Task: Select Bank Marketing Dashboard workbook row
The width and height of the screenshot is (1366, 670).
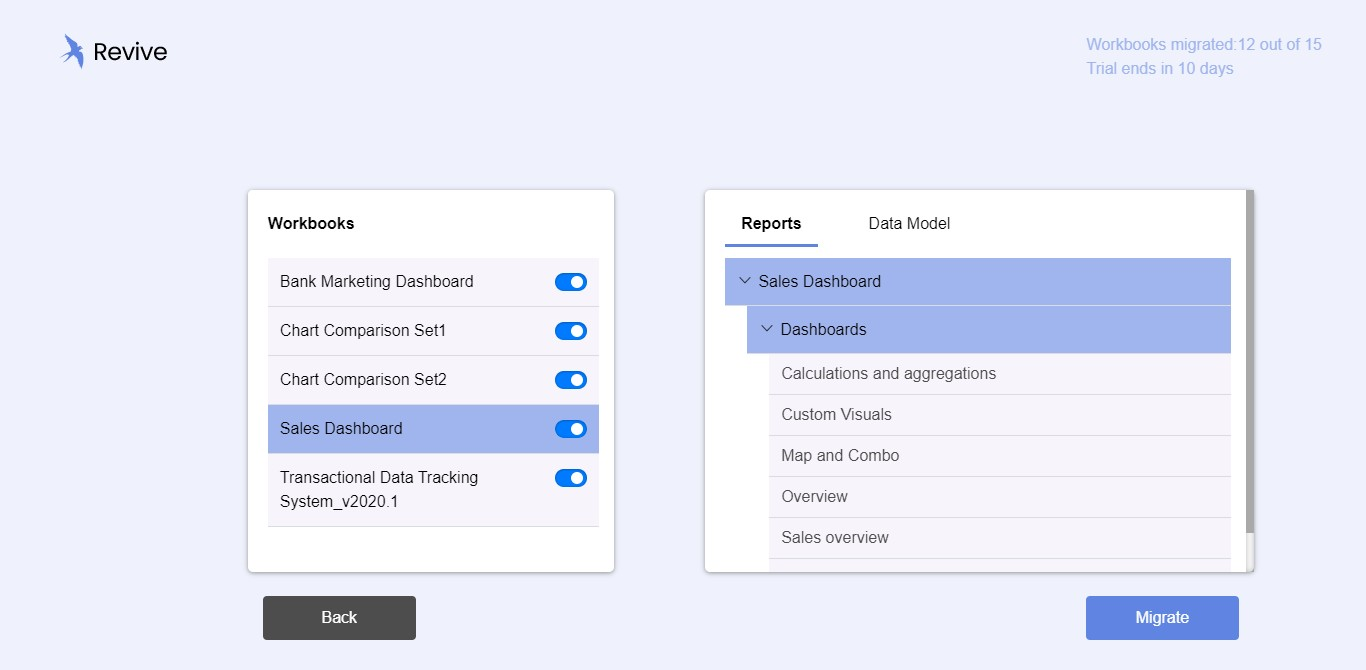Action: click(377, 282)
